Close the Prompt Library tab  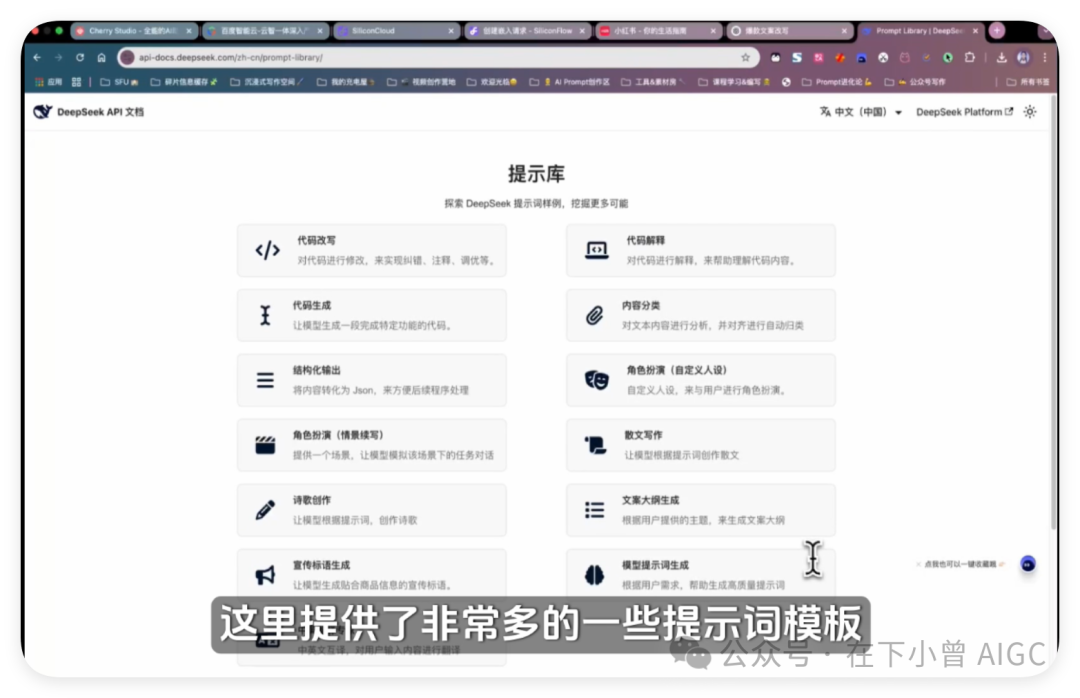975,31
